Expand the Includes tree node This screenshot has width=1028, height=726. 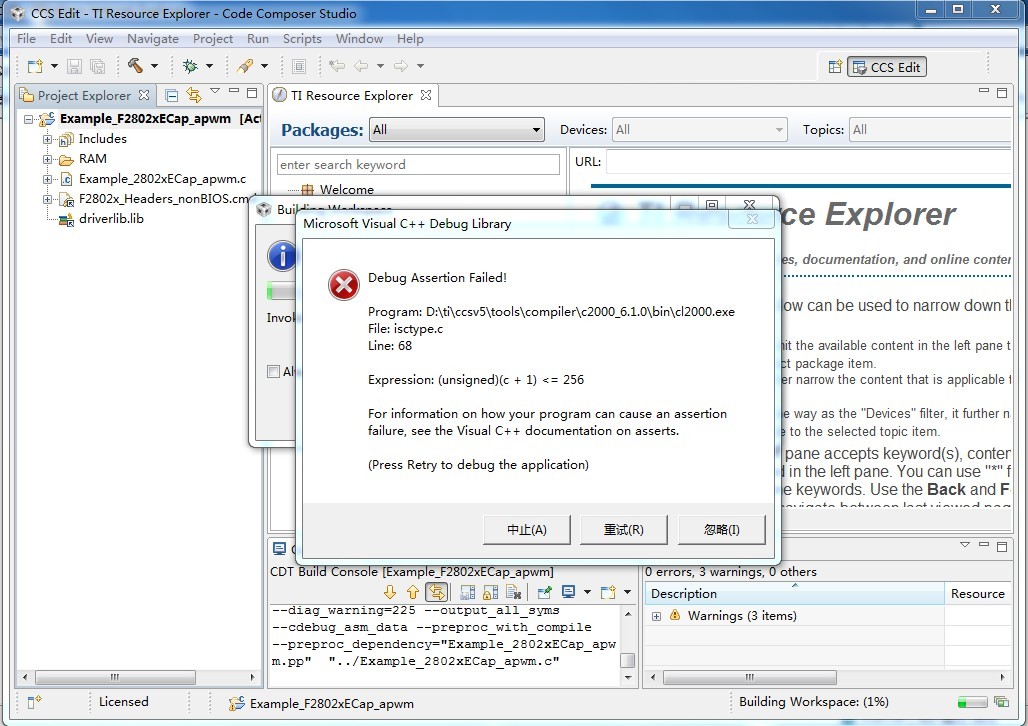tap(47, 139)
